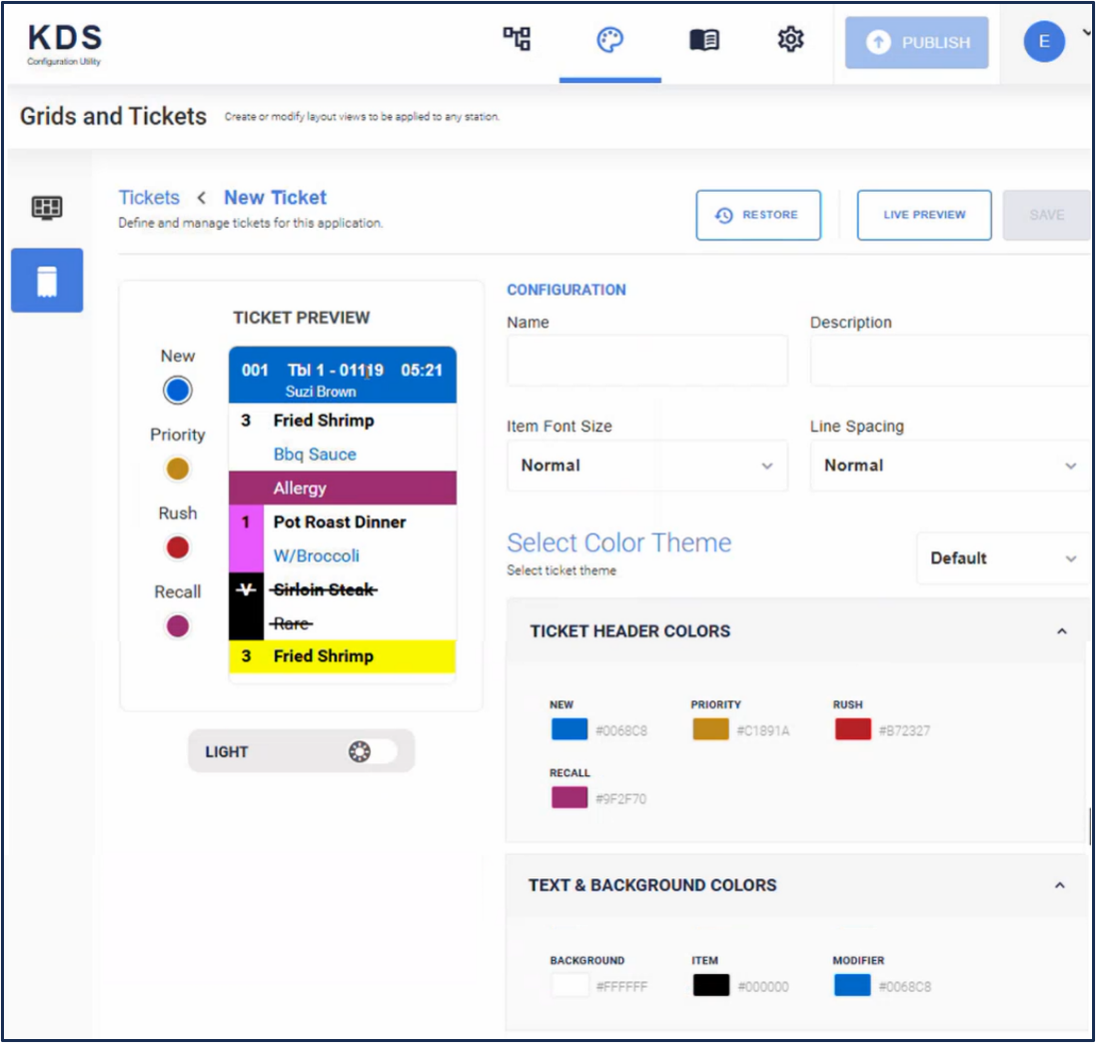Pick the MODIFIER color swatch
The width and height of the screenshot is (1096, 1043).
coord(853,985)
